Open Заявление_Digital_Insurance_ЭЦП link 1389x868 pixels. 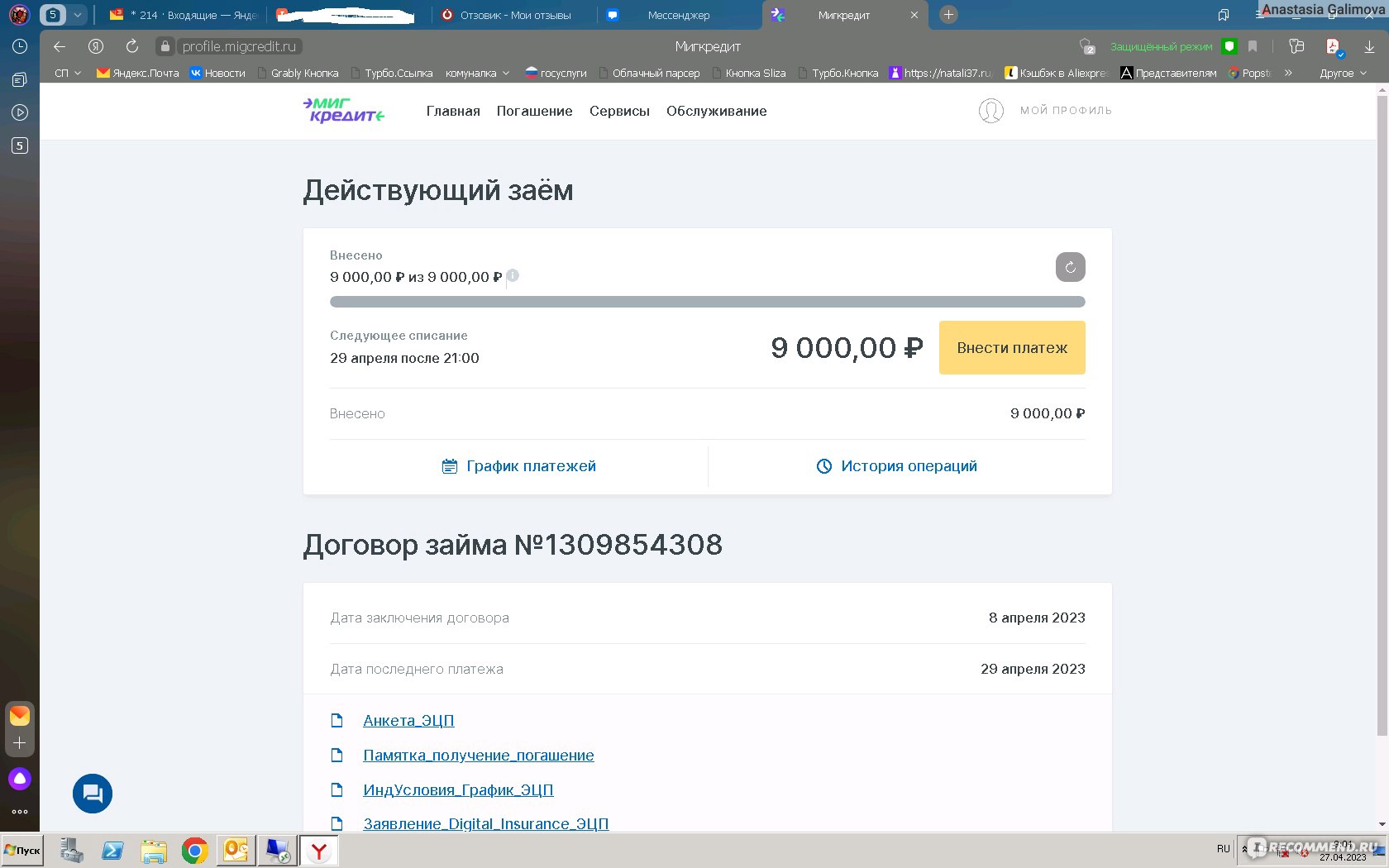coord(486,823)
